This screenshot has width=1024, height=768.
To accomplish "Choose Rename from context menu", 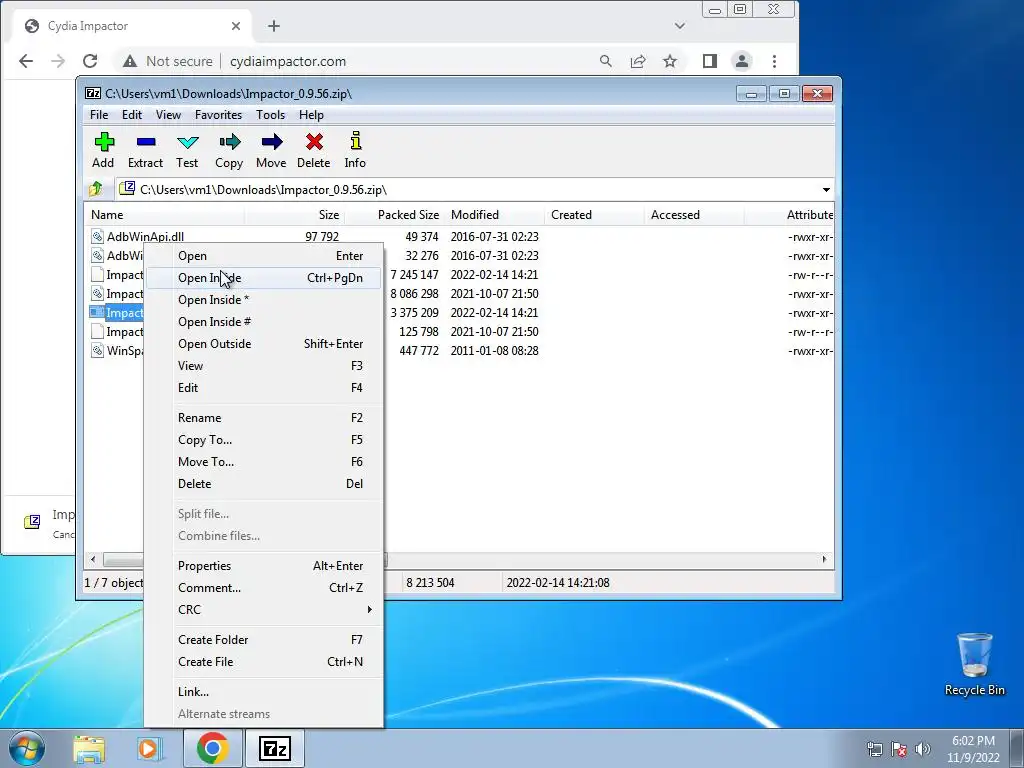I will [x=263, y=418].
